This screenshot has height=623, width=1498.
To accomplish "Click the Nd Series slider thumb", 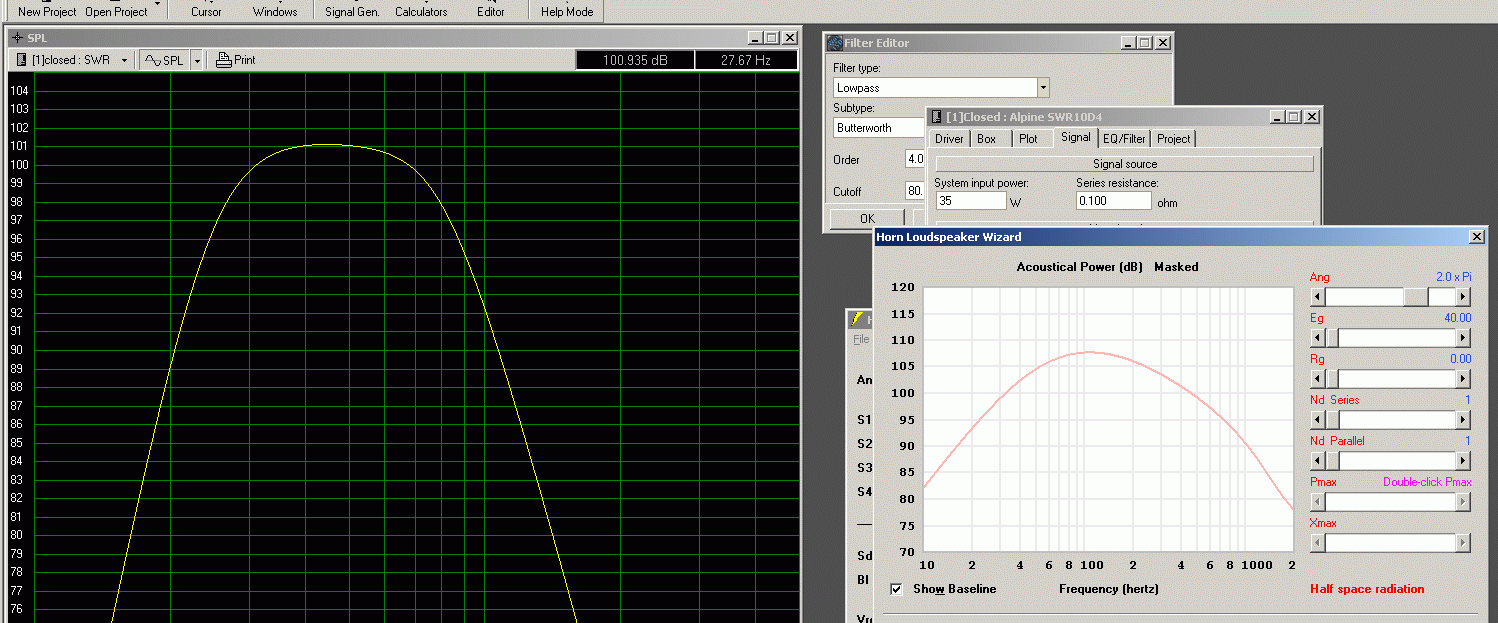I will click(x=1332, y=420).
